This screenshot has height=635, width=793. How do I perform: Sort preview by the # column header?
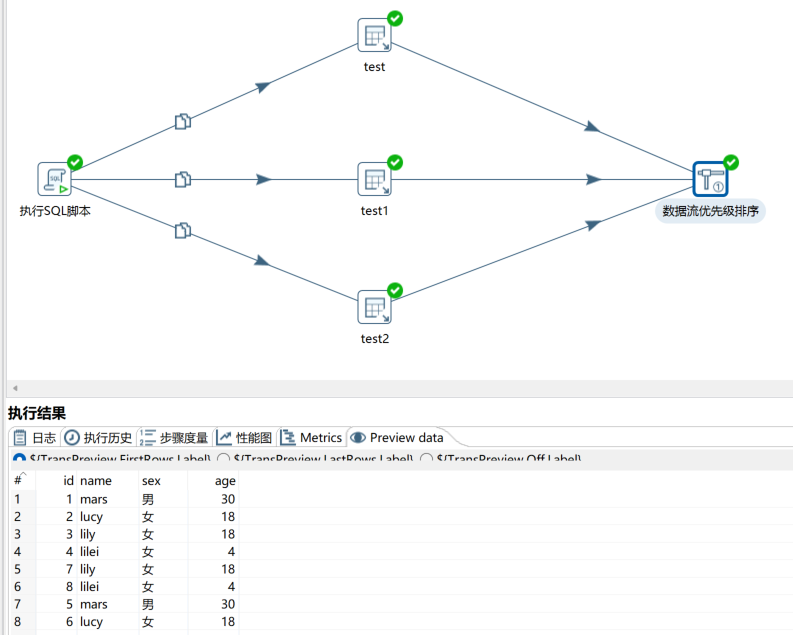coord(18,481)
